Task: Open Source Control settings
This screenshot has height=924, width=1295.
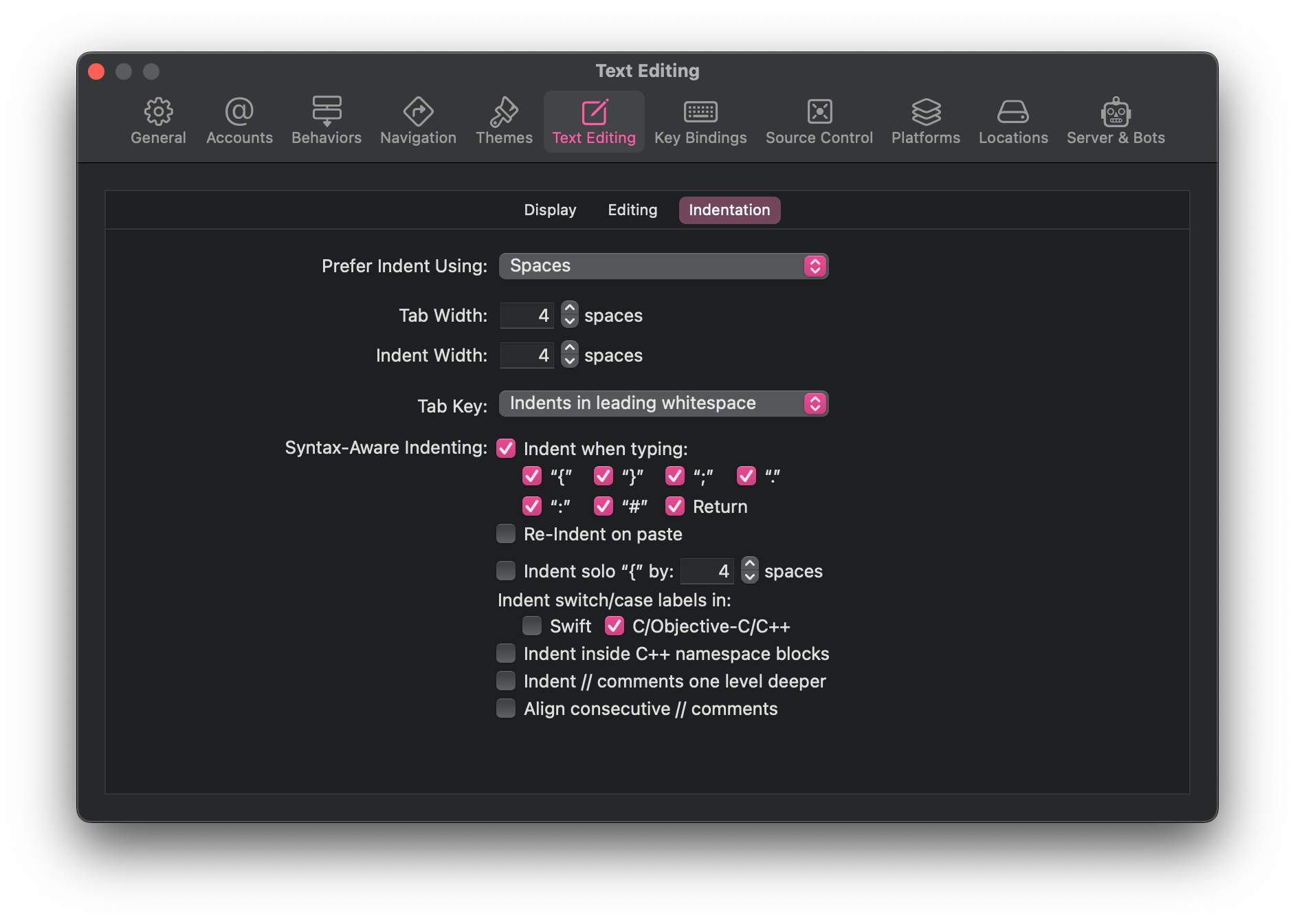Action: (819, 122)
